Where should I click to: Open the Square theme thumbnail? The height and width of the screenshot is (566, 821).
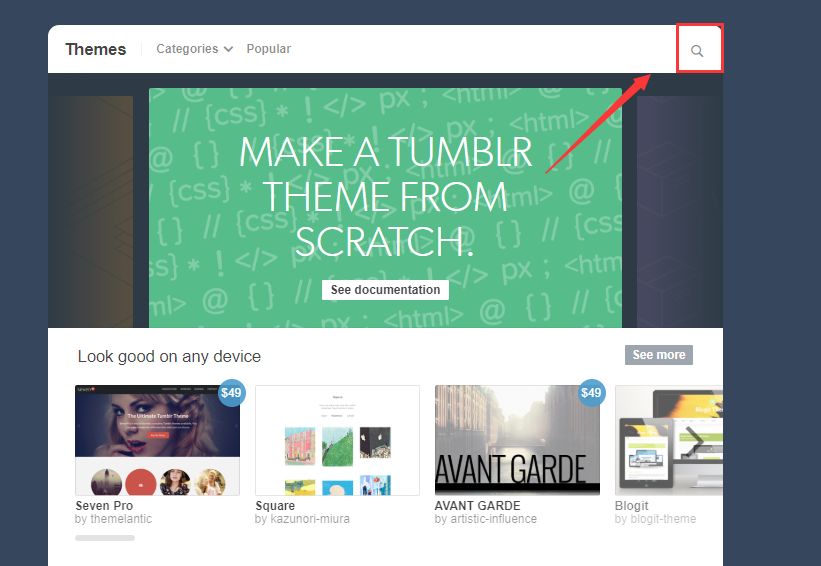coord(337,440)
